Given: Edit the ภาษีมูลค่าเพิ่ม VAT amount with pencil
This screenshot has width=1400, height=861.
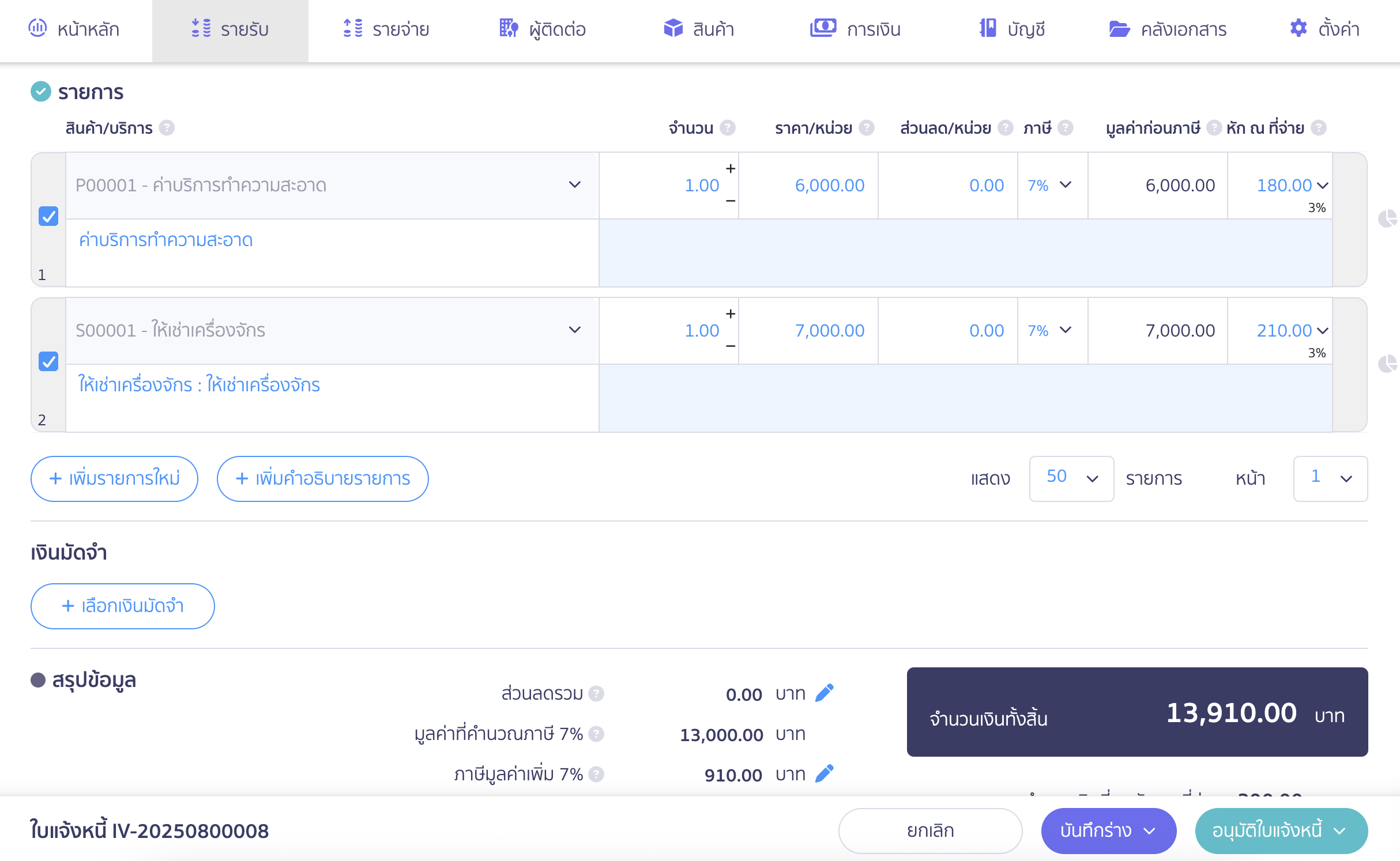Looking at the screenshot, I should (825, 774).
